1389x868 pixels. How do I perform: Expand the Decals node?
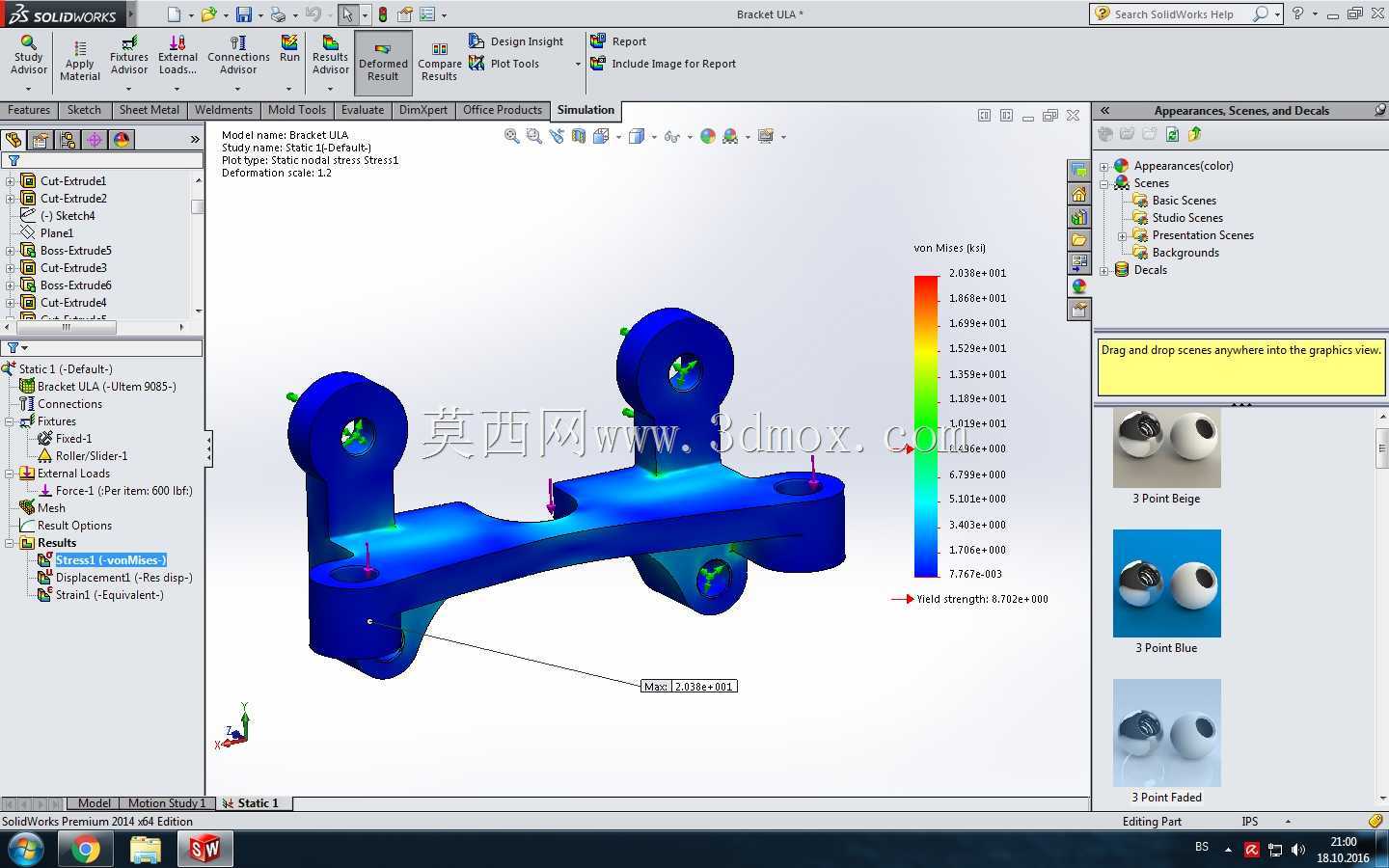pyautogui.click(x=1104, y=270)
